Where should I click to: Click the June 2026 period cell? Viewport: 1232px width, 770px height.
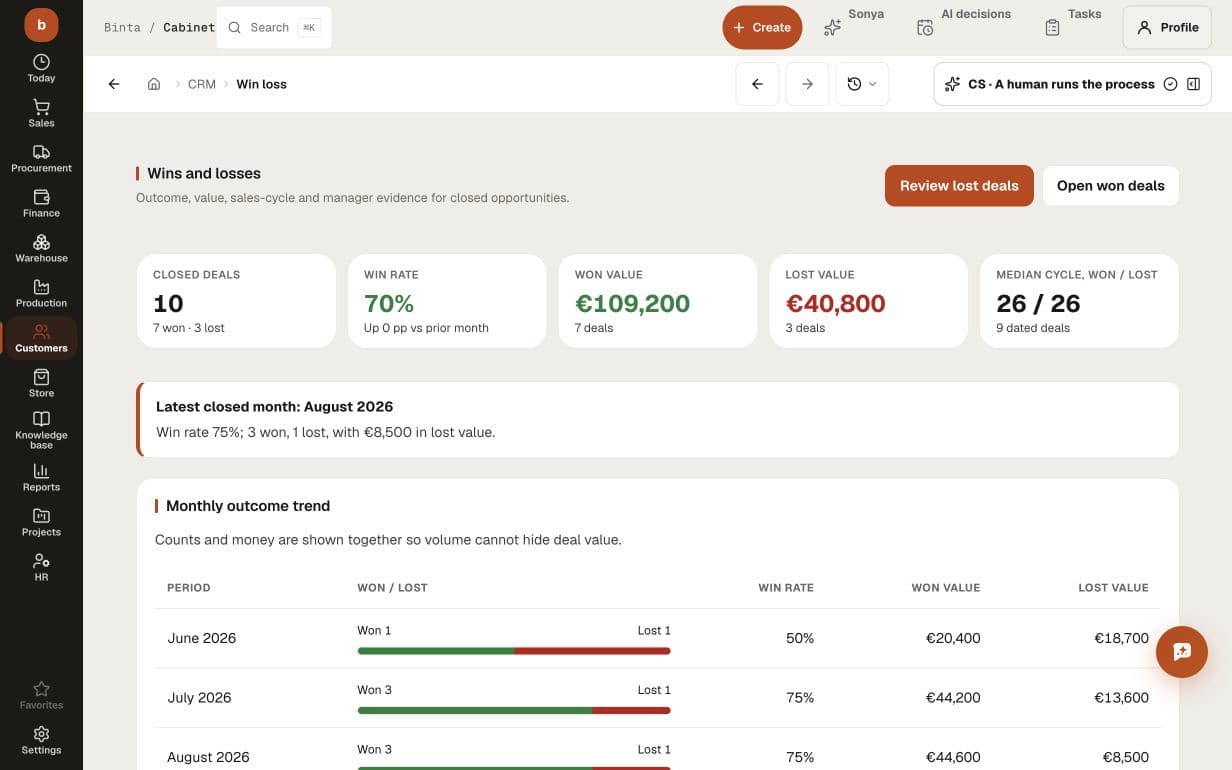(202, 638)
